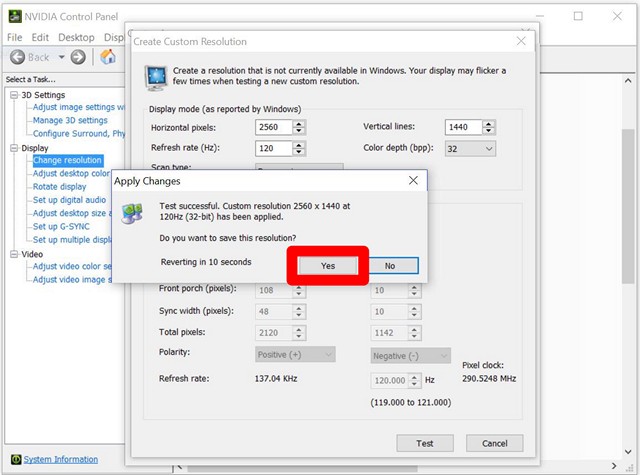The width and height of the screenshot is (640, 475).
Task: Click the Cancel button
Action: (495, 443)
